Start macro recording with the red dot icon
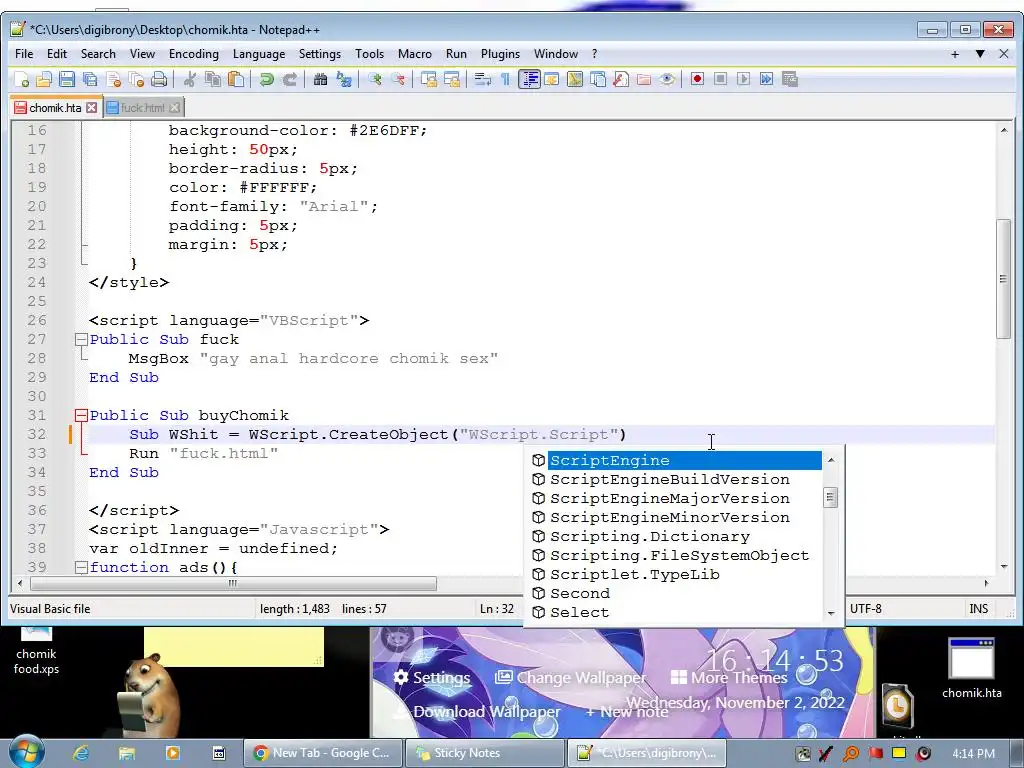 coord(697,80)
